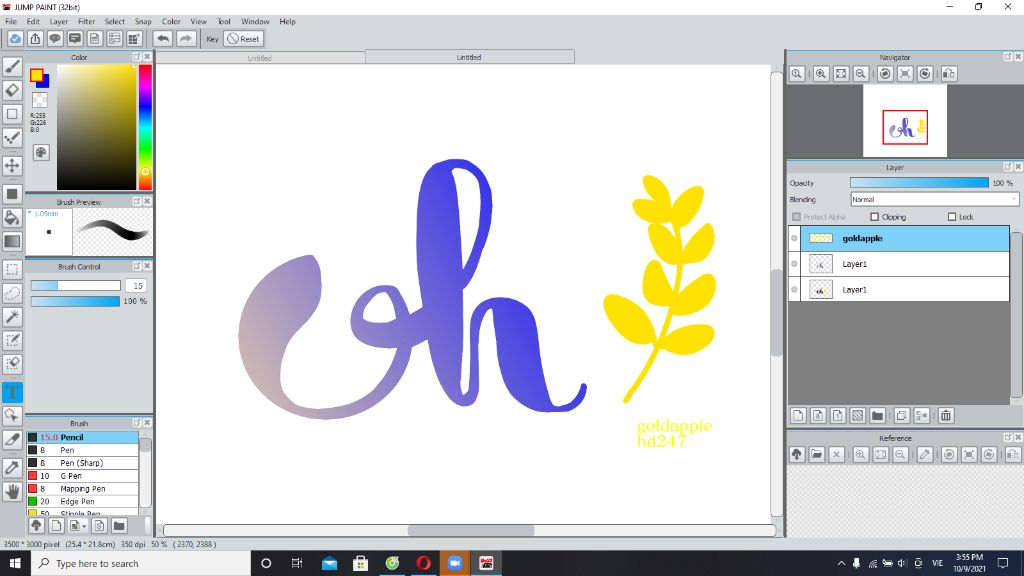Image resolution: width=1024 pixels, height=576 pixels.
Task: Open an image with the Reference folder icon
Action: coord(816,455)
